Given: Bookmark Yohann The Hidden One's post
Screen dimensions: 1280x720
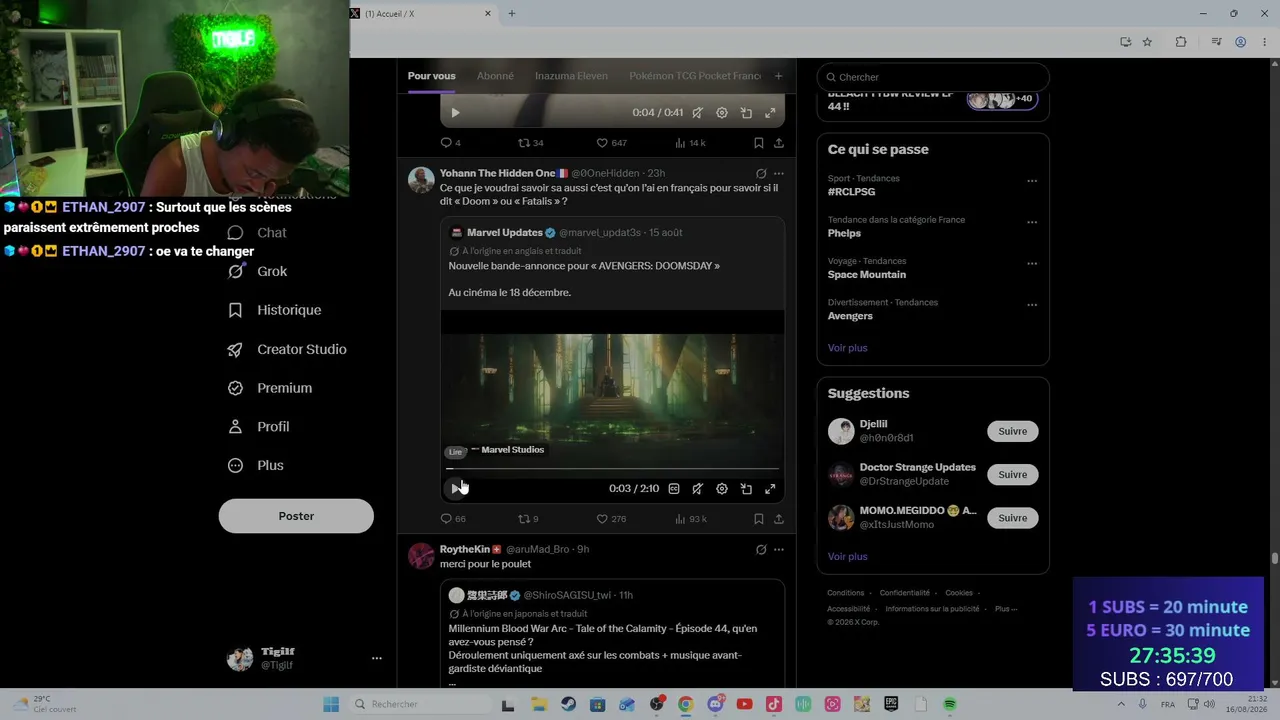Looking at the screenshot, I should click(x=759, y=519).
